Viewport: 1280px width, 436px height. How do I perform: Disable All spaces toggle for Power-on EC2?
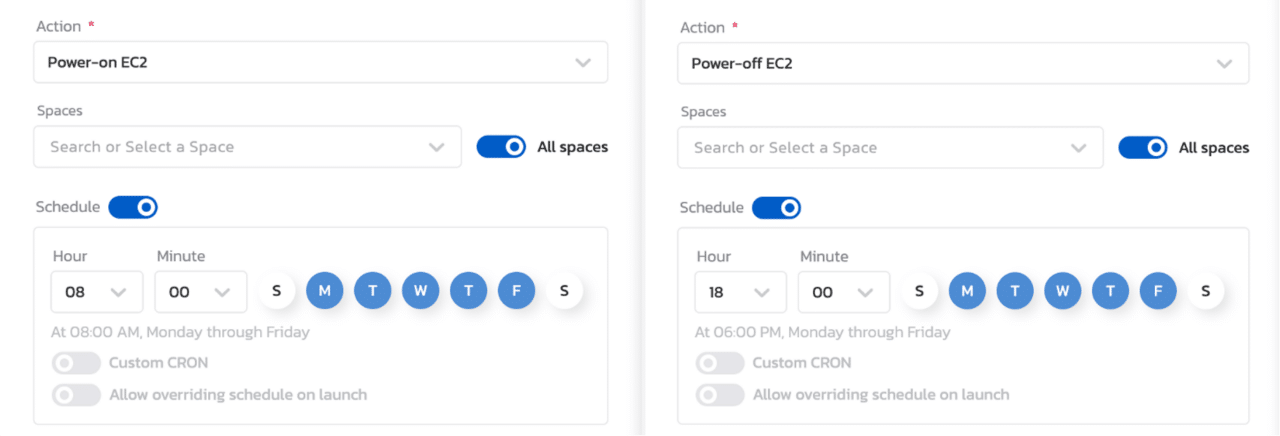coord(501,147)
